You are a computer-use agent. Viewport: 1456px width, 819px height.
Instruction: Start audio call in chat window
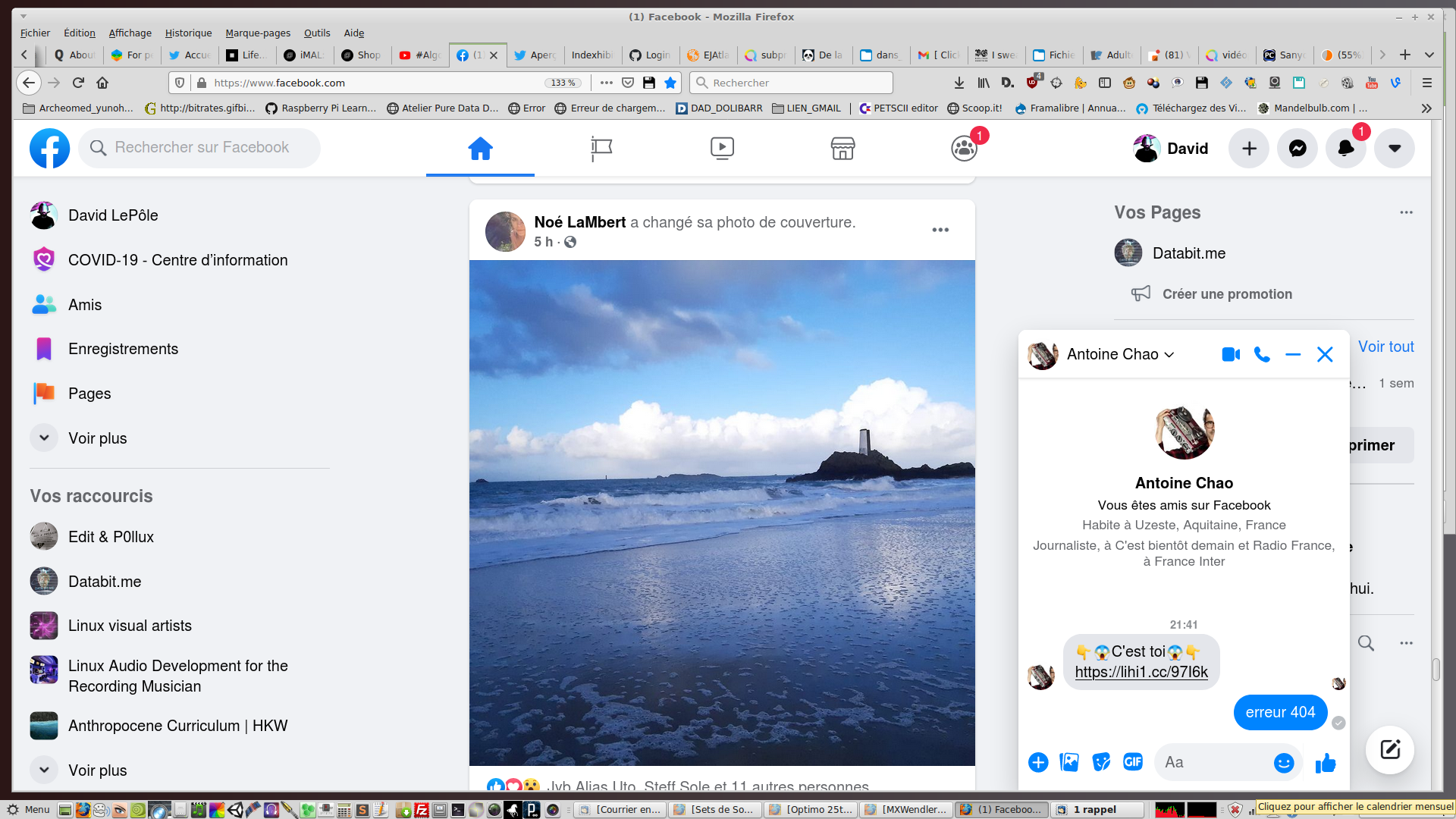click(x=1262, y=354)
